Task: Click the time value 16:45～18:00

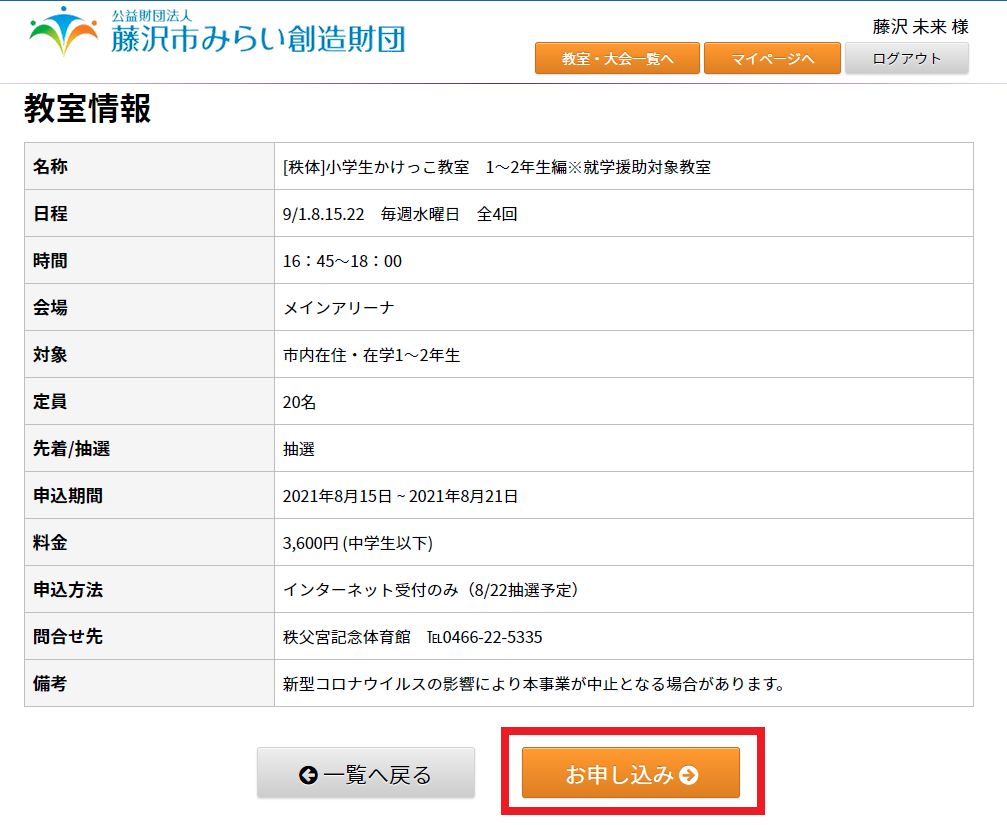Action: pyautogui.click(x=342, y=261)
